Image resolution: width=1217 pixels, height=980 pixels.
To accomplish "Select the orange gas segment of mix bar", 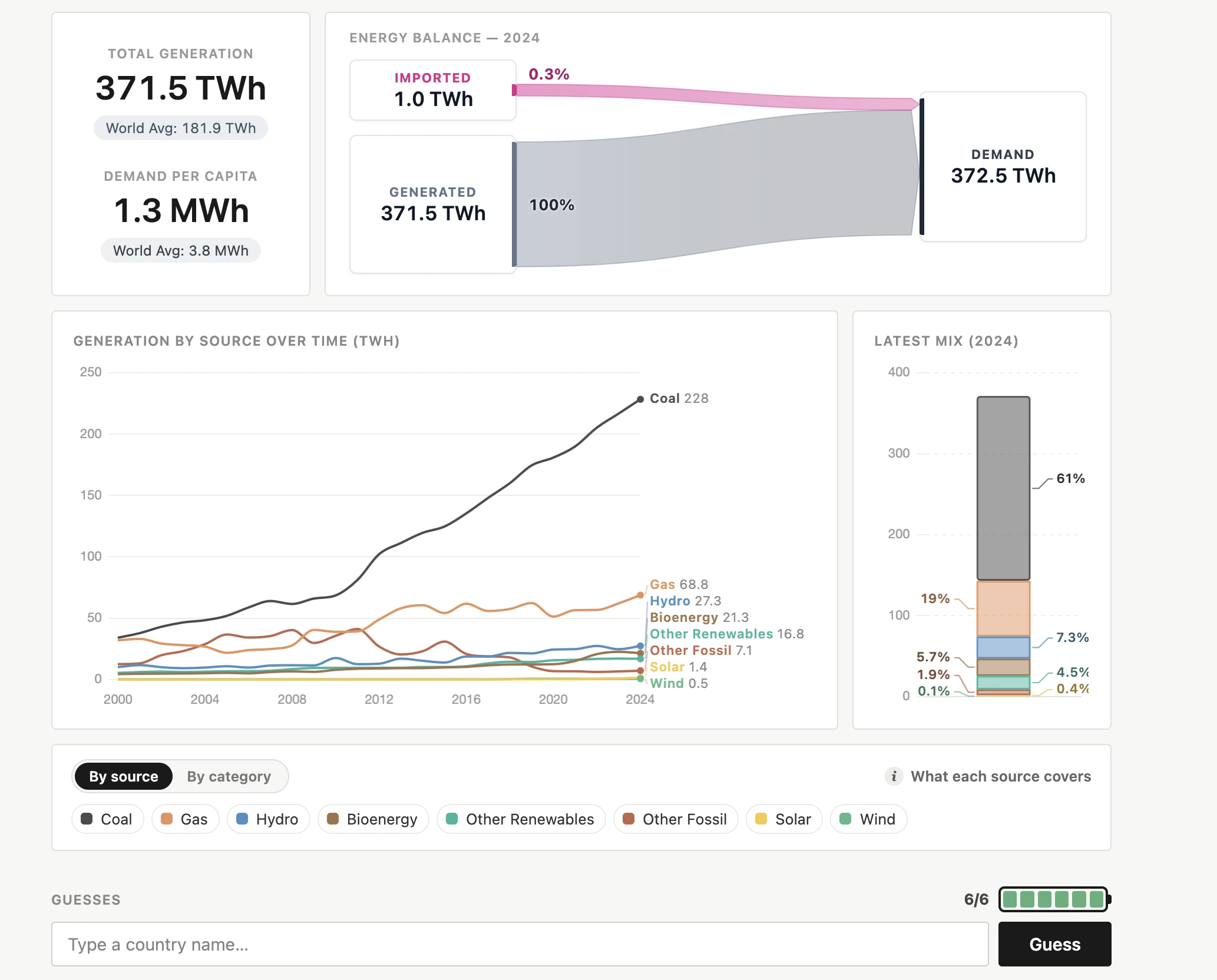I will (x=1003, y=608).
